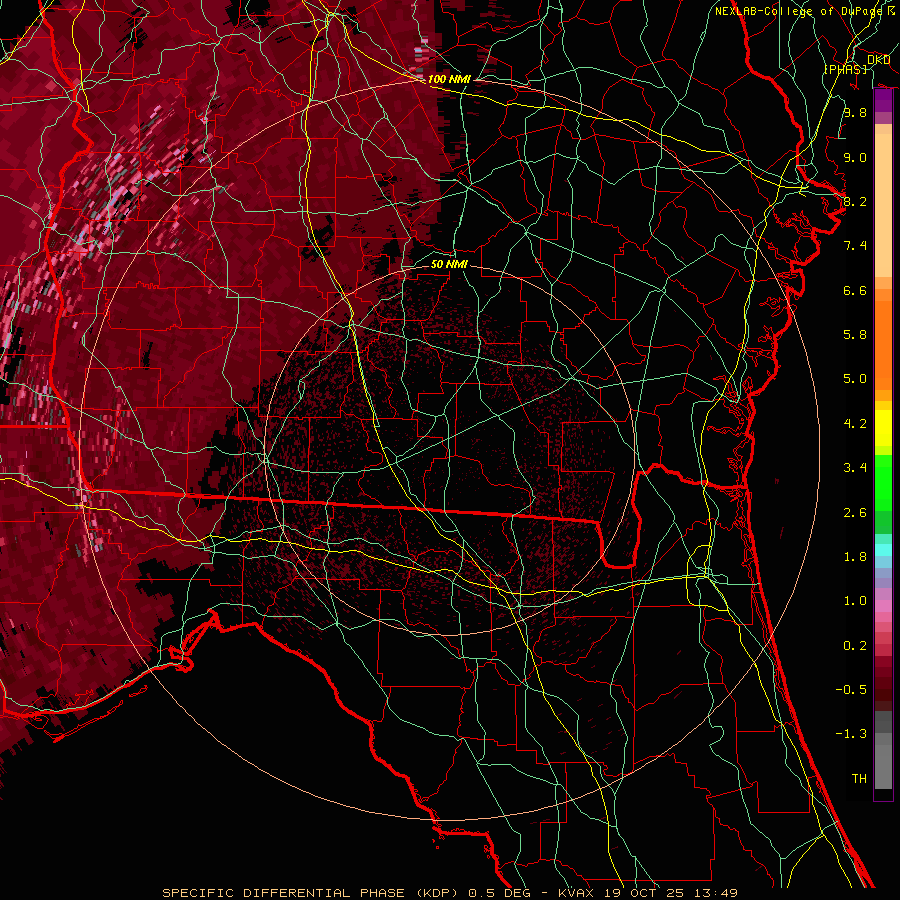
Task: Click the 9.8 scale value label
Action: pos(854,113)
